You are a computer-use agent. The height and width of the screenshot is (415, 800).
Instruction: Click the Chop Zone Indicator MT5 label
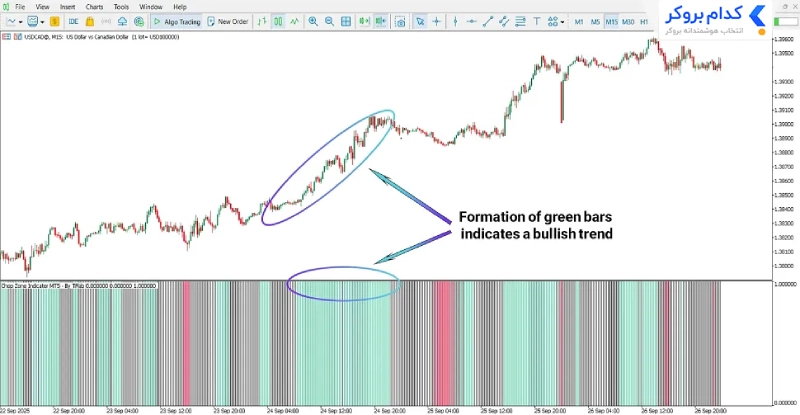(x=79, y=286)
